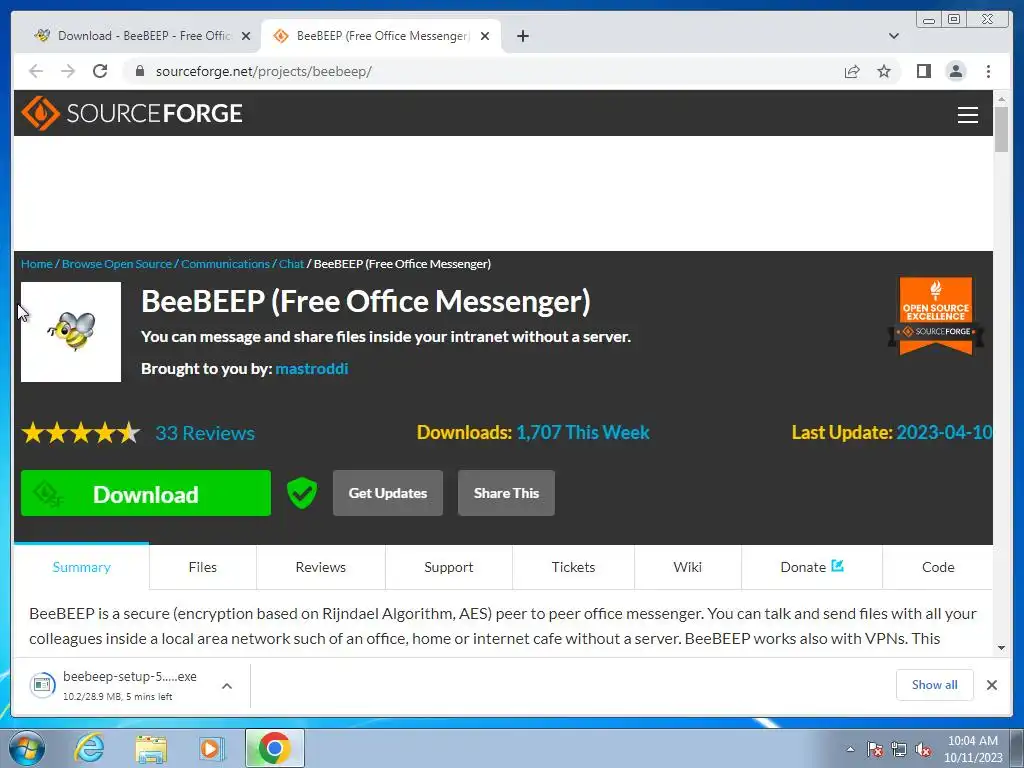The width and height of the screenshot is (1024, 768).
Task: Close the BeeBEEP (Free Office Messenger) tab
Action: click(x=485, y=36)
